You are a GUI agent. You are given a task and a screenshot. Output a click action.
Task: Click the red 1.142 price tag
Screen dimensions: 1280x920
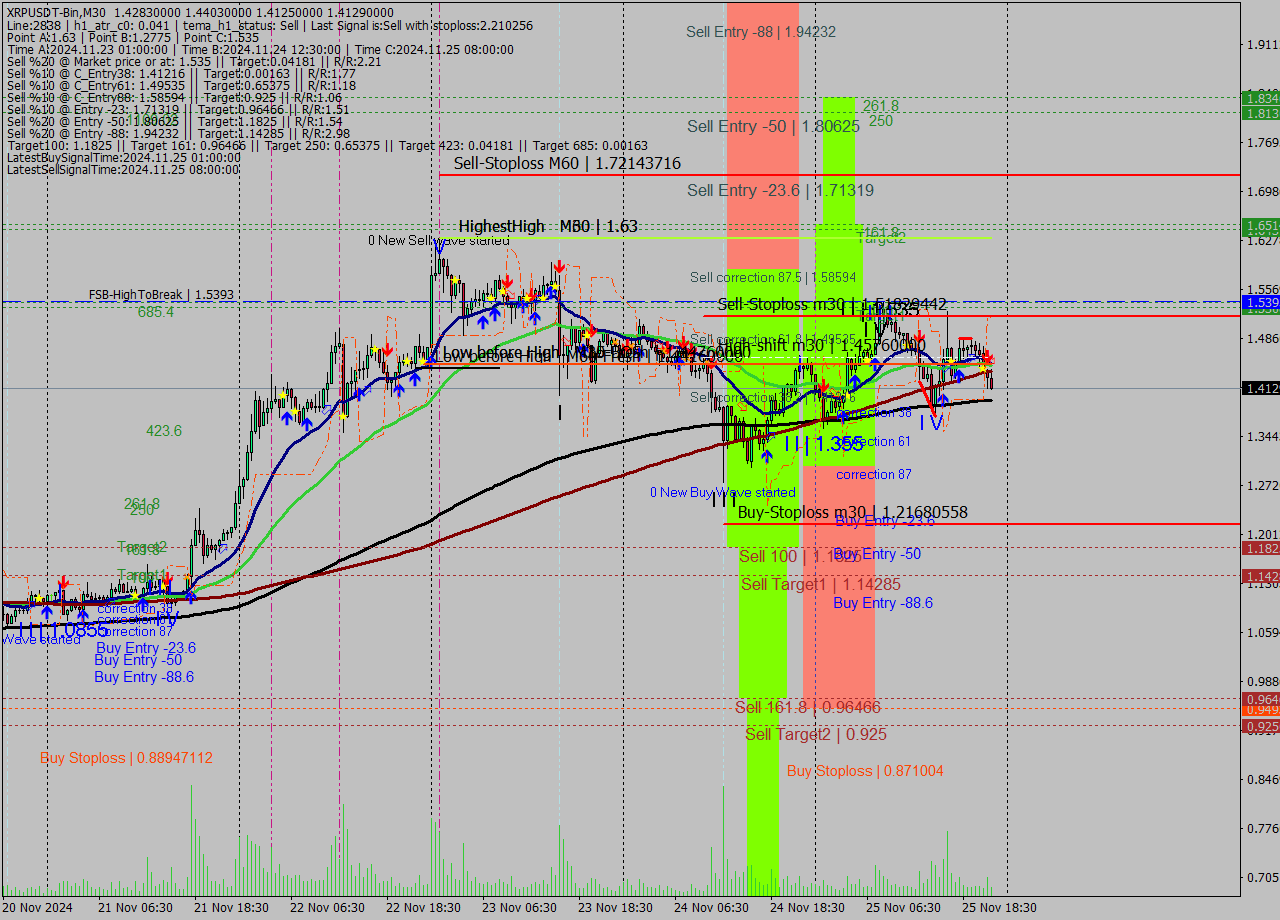[x=1260, y=576]
